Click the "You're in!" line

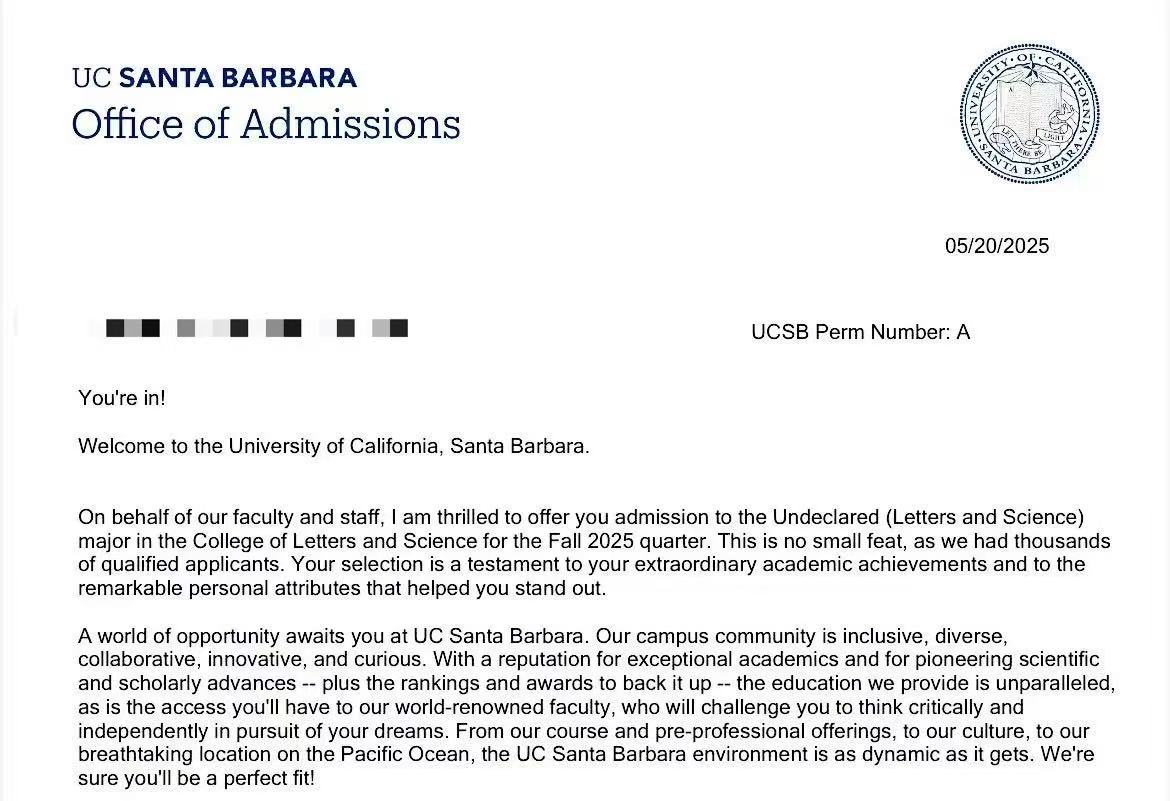pos(122,398)
